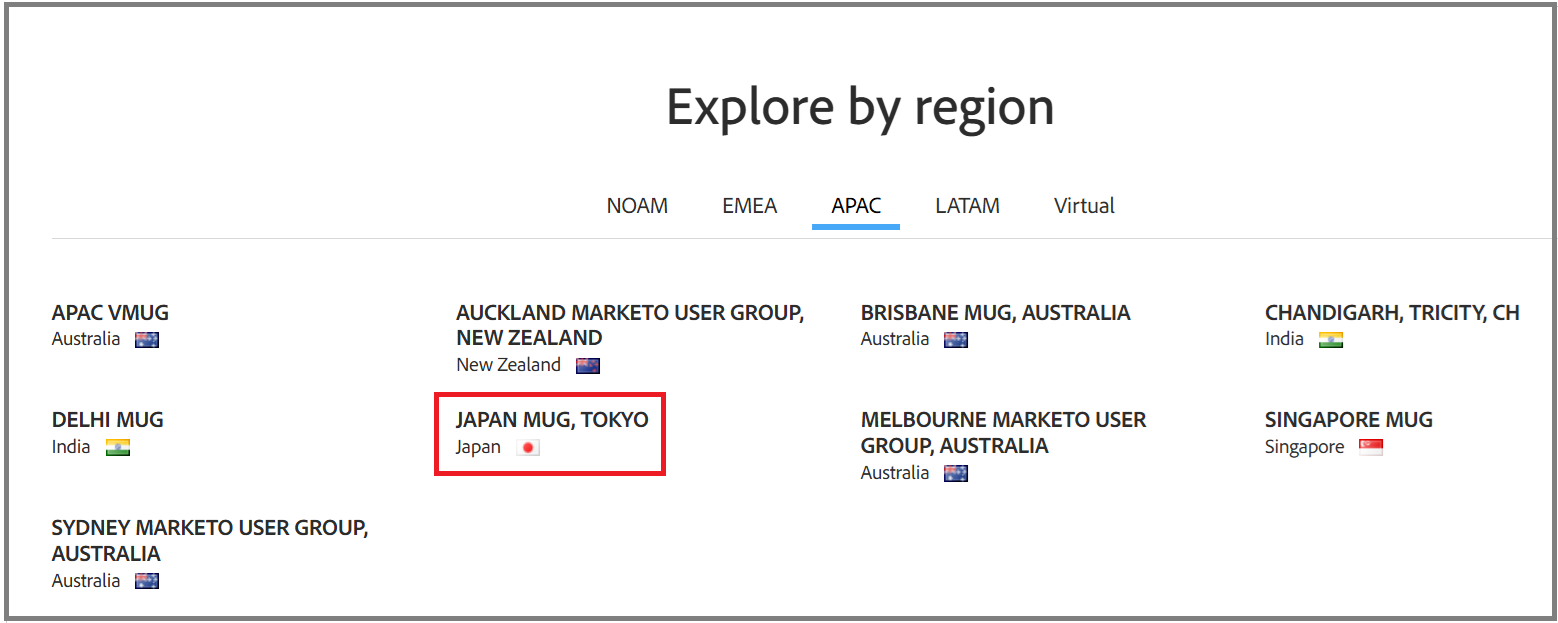Screen dimensions: 1558x623
Task: Open JAPAN MUG, TOKYO
Action: 552,419
